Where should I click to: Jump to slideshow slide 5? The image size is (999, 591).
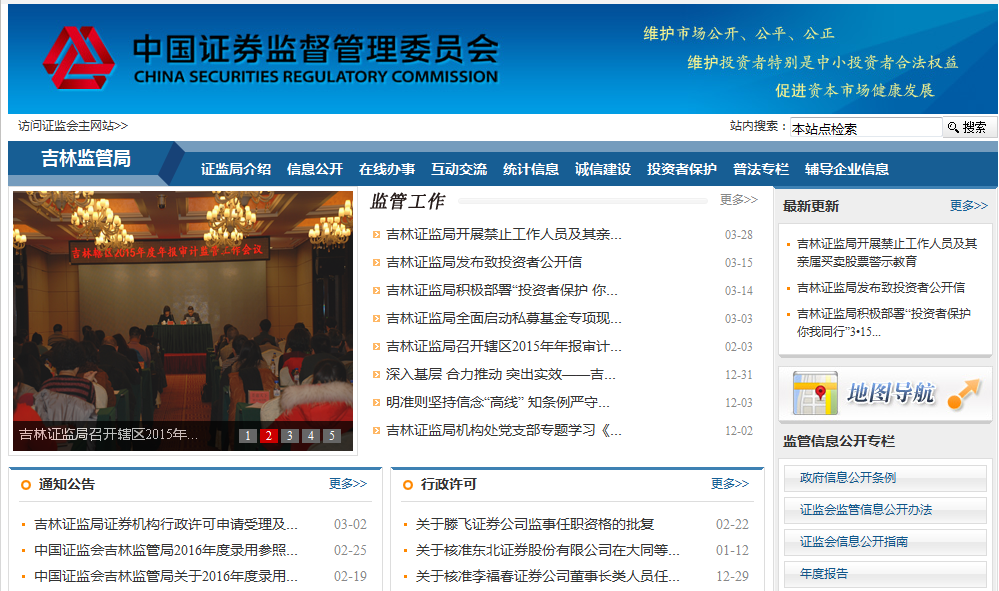[331, 436]
